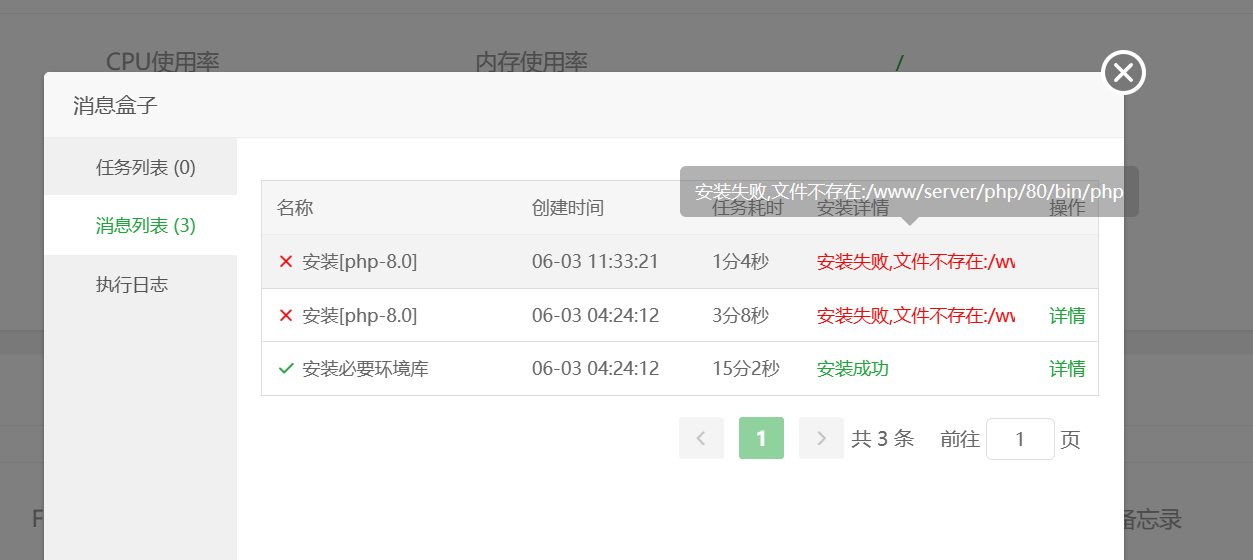Viewport: 1253px width, 560px height.
Task: Click CPU使用率 label in background page
Action: (x=162, y=61)
